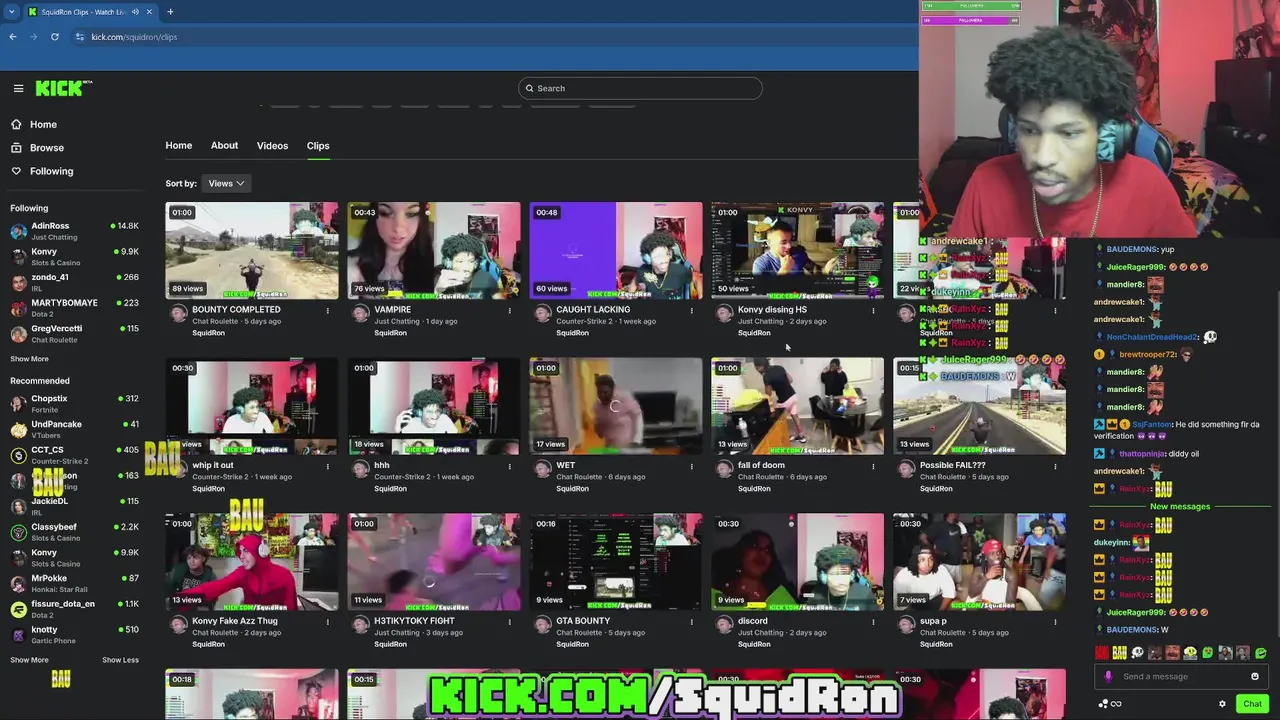1280x720 pixels.
Task: Click the Kick logo
Action: pos(62,88)
